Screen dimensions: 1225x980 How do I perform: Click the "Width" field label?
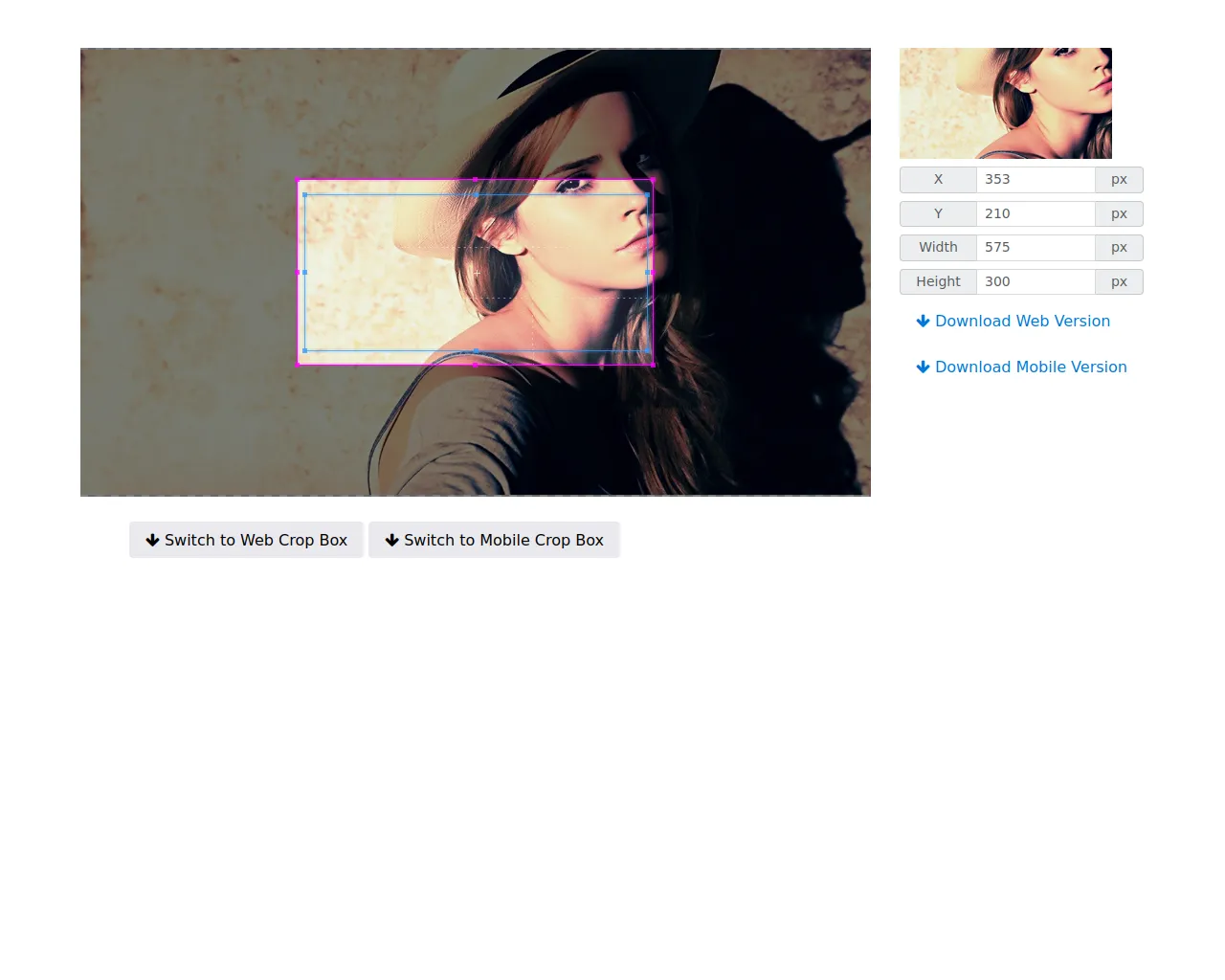click(938, 248)
